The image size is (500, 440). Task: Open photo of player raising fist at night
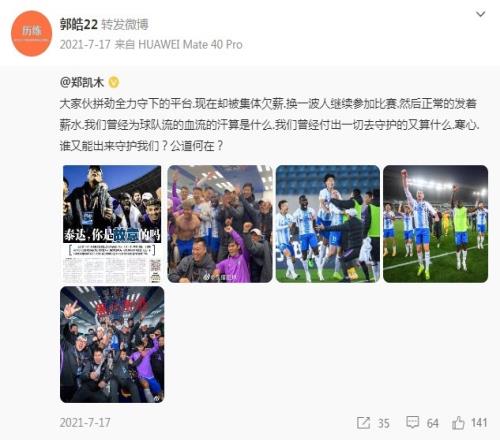point(435,224)
